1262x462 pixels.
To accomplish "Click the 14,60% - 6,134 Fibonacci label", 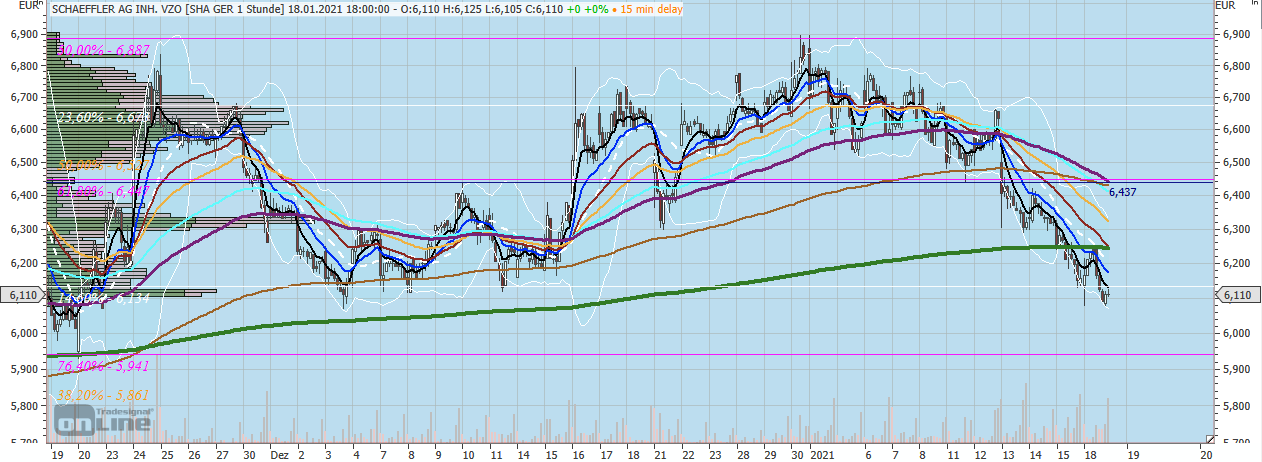I will point(103,298).
